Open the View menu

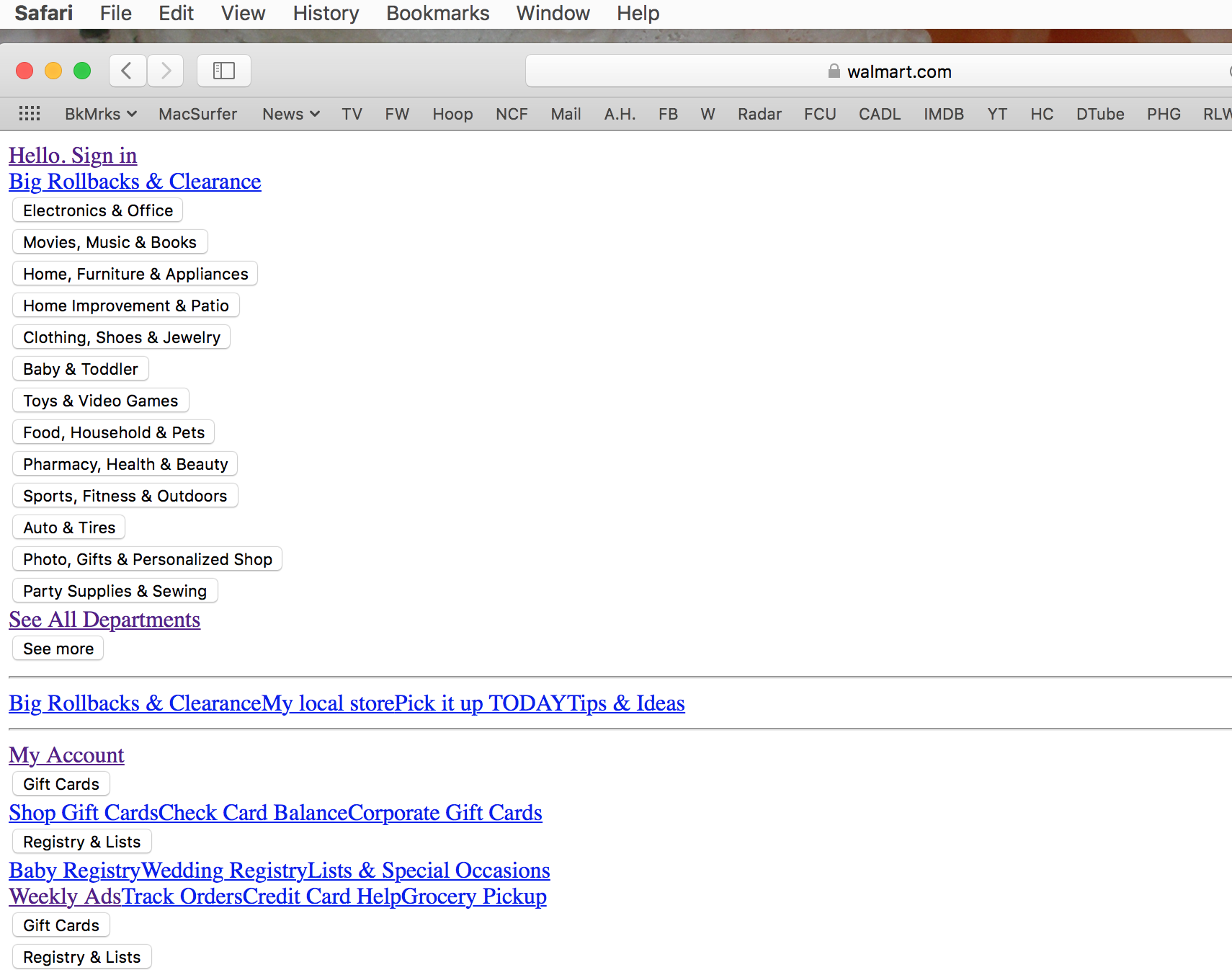click(244, 13)
